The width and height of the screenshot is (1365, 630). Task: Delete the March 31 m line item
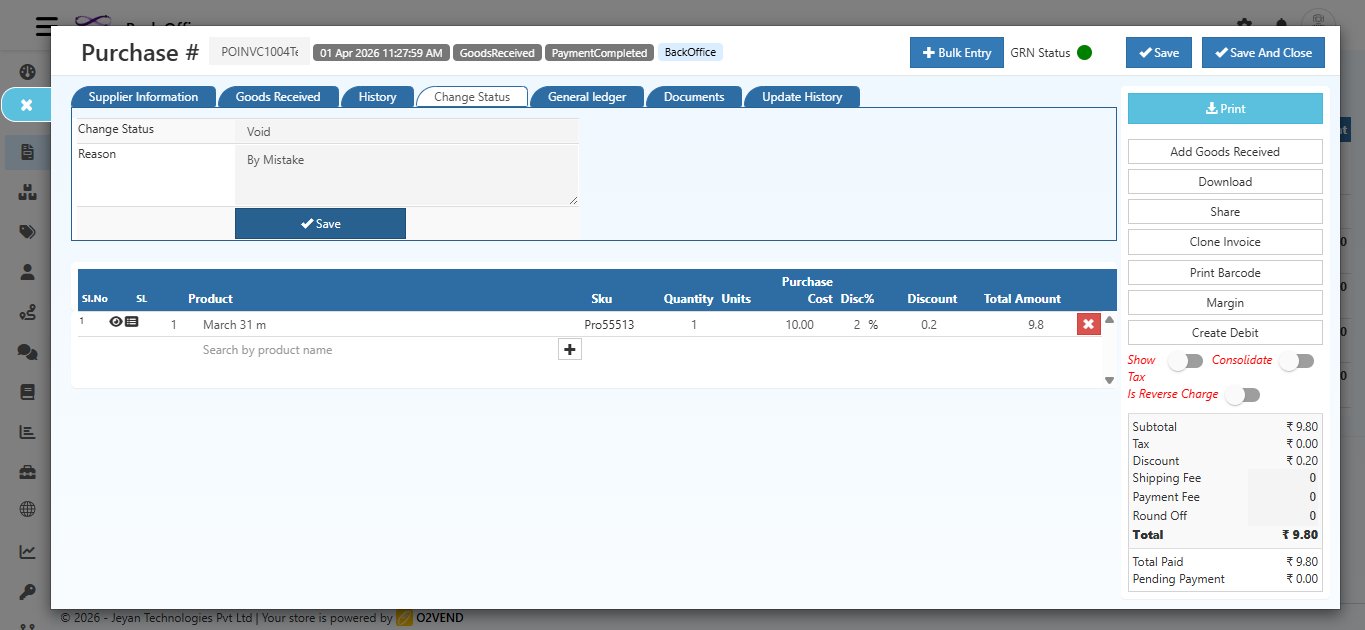click(x=1088, y=324)
